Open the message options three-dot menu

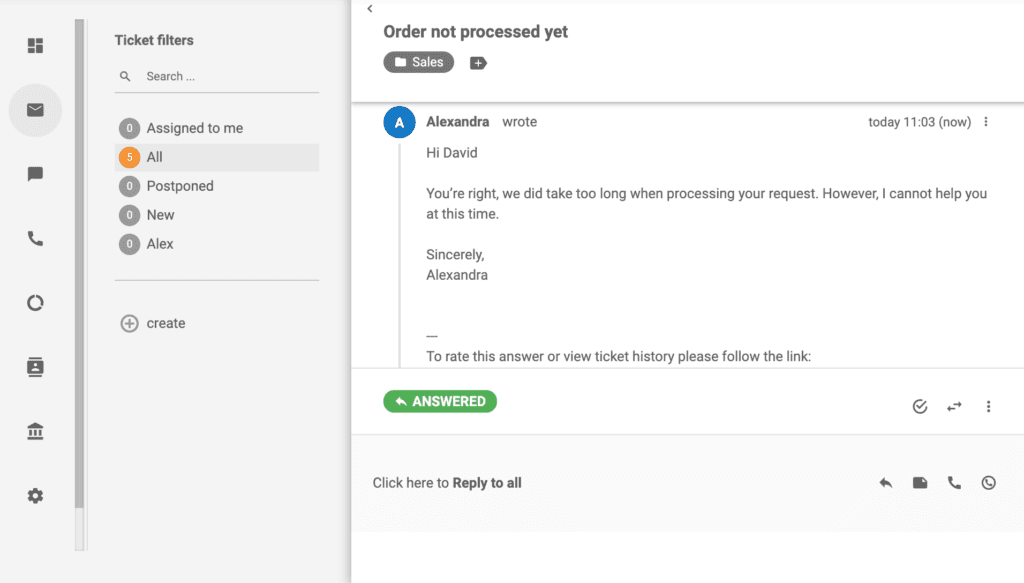tap(986, 121)
